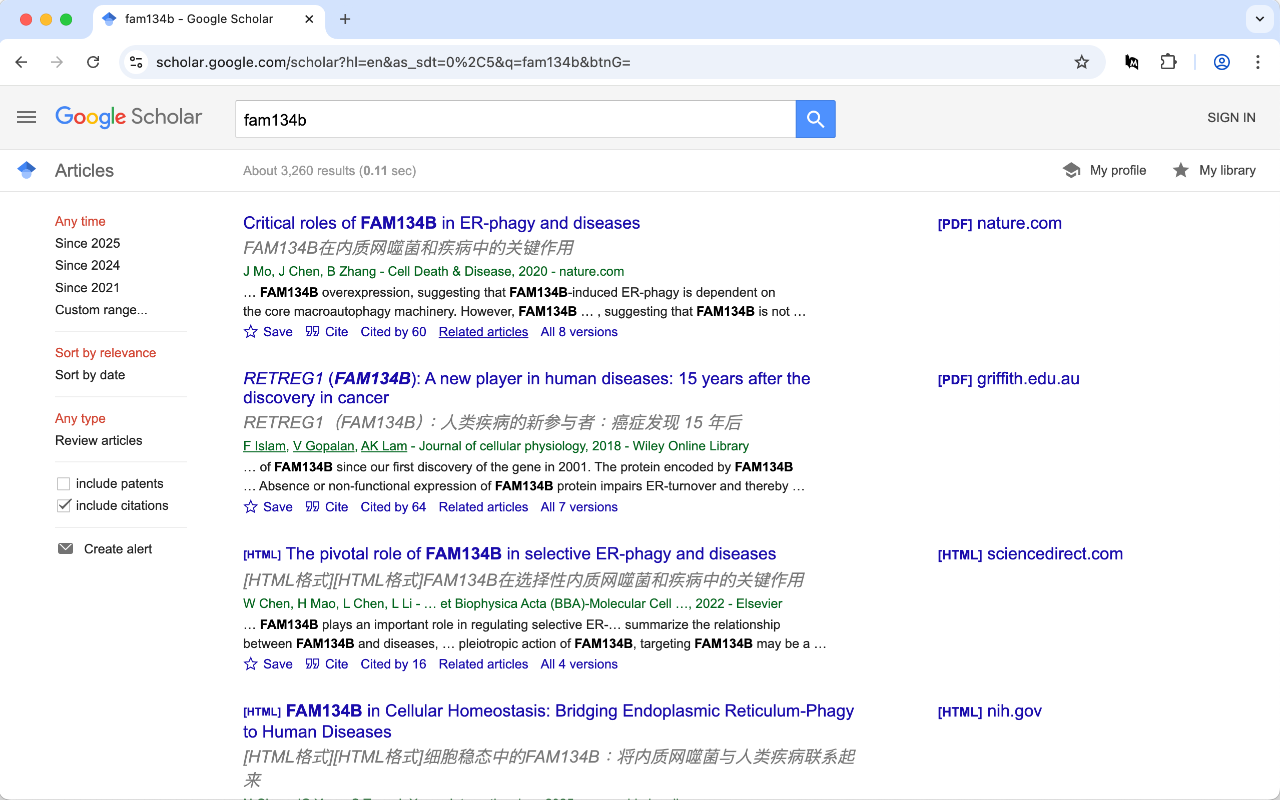Click SIGN IN link
The image size is (1280, 800).
1231,117
